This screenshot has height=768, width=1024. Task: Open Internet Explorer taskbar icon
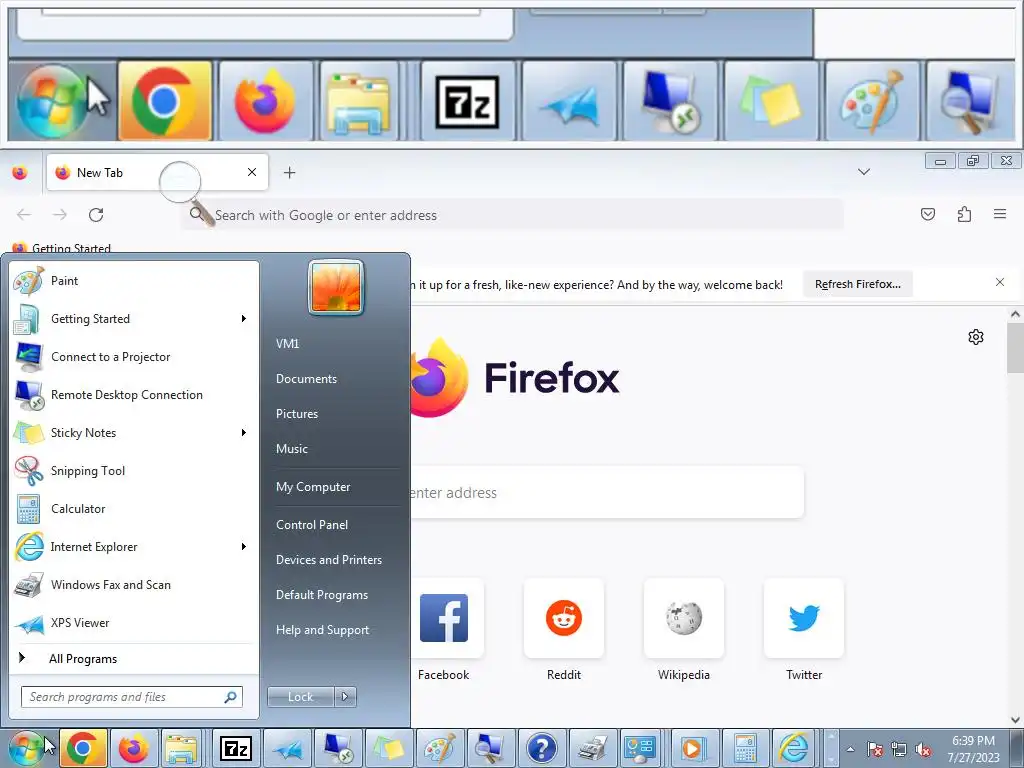(794, 748)
